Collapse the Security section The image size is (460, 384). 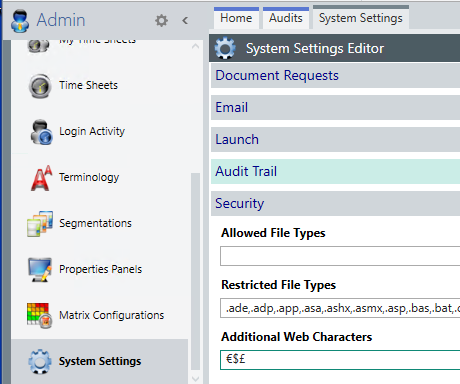(335, 204)
